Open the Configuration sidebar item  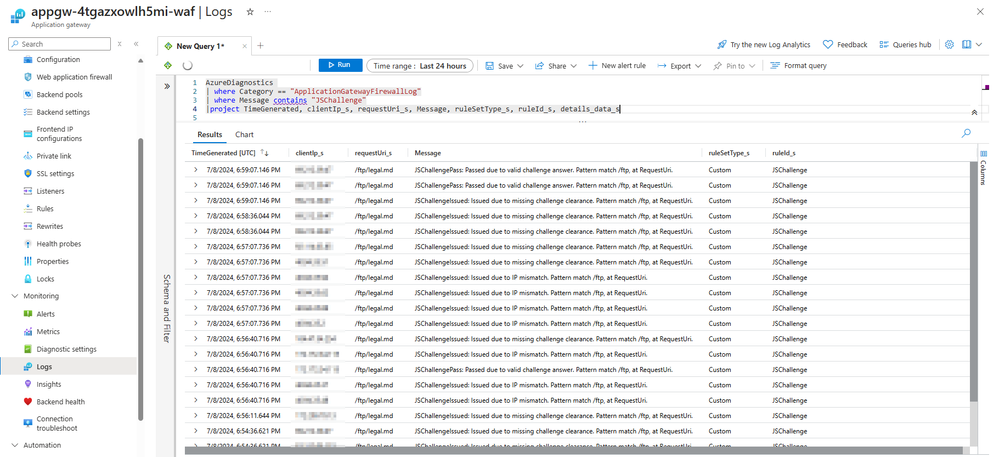click(58, 59)
